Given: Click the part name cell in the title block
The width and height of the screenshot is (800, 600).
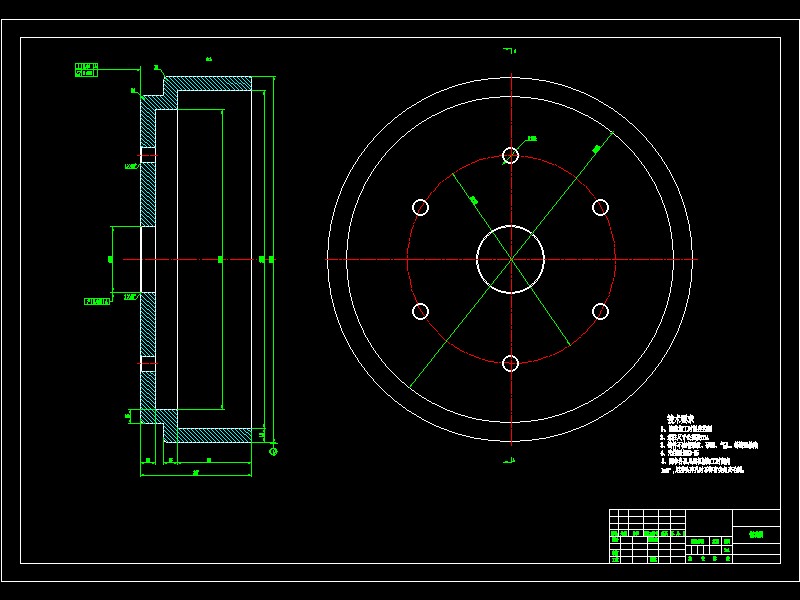Looking at the screenshot, I should click(x=756, y=535).
